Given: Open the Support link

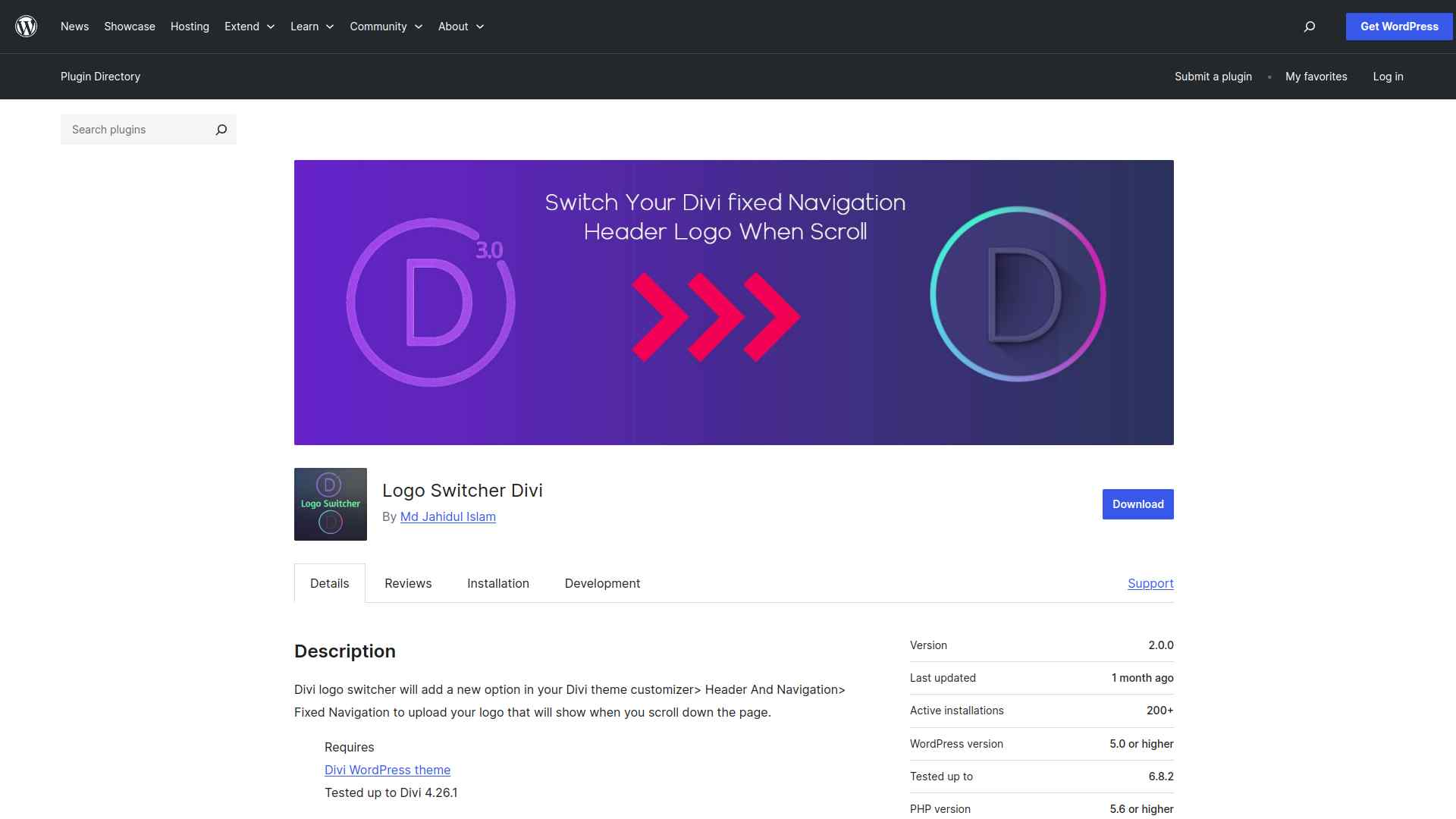Looking at the screenshot, I should click(x=1150, y=583).
